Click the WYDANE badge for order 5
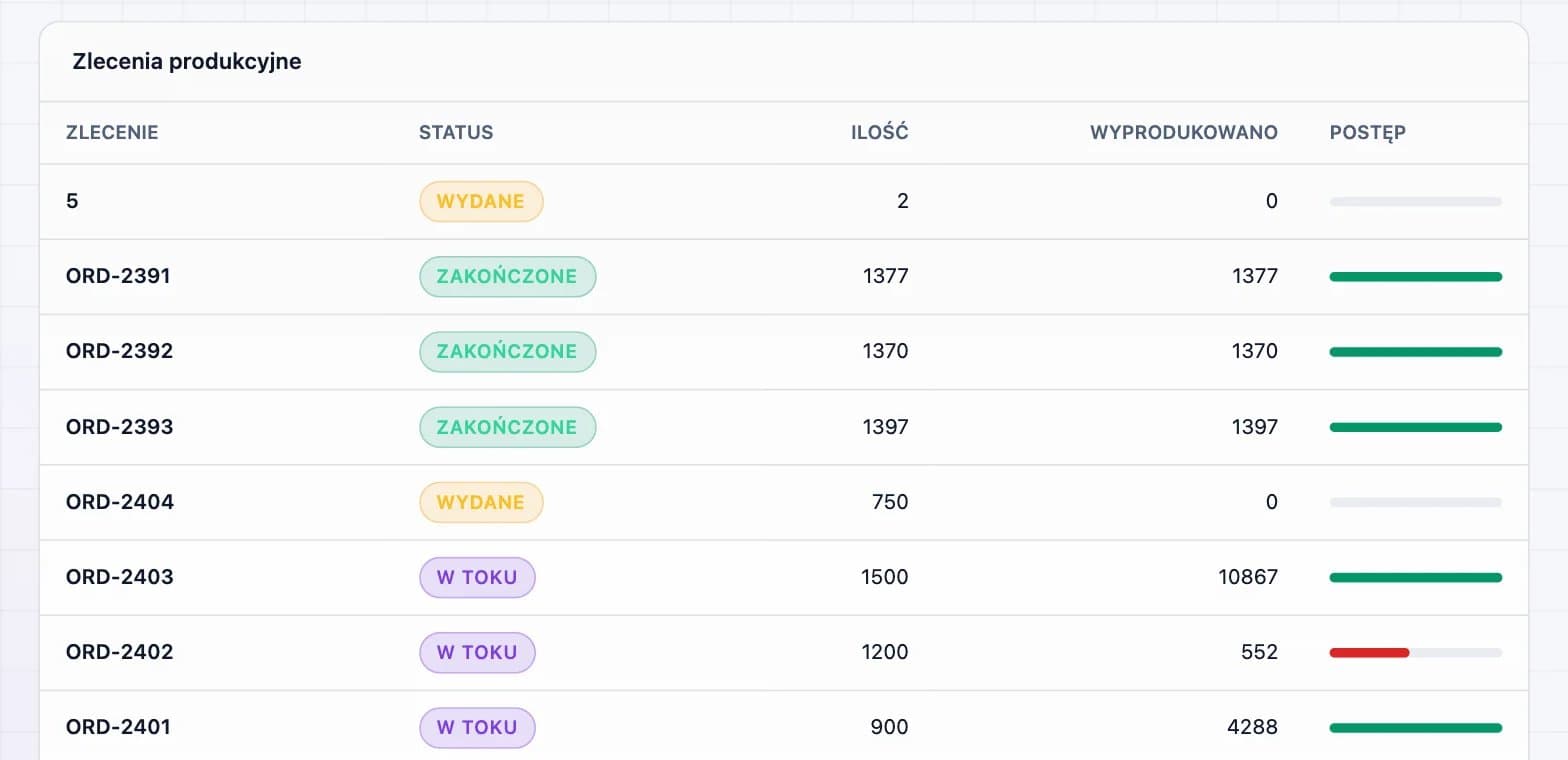The image size is (1568, 760). [481, 201]
